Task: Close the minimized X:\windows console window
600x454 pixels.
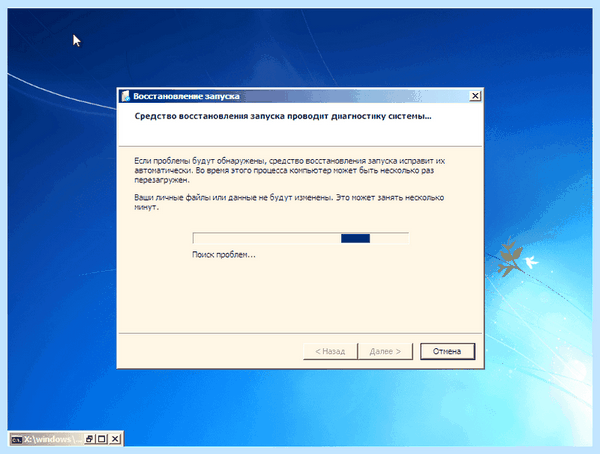Action: click(115, 439)
